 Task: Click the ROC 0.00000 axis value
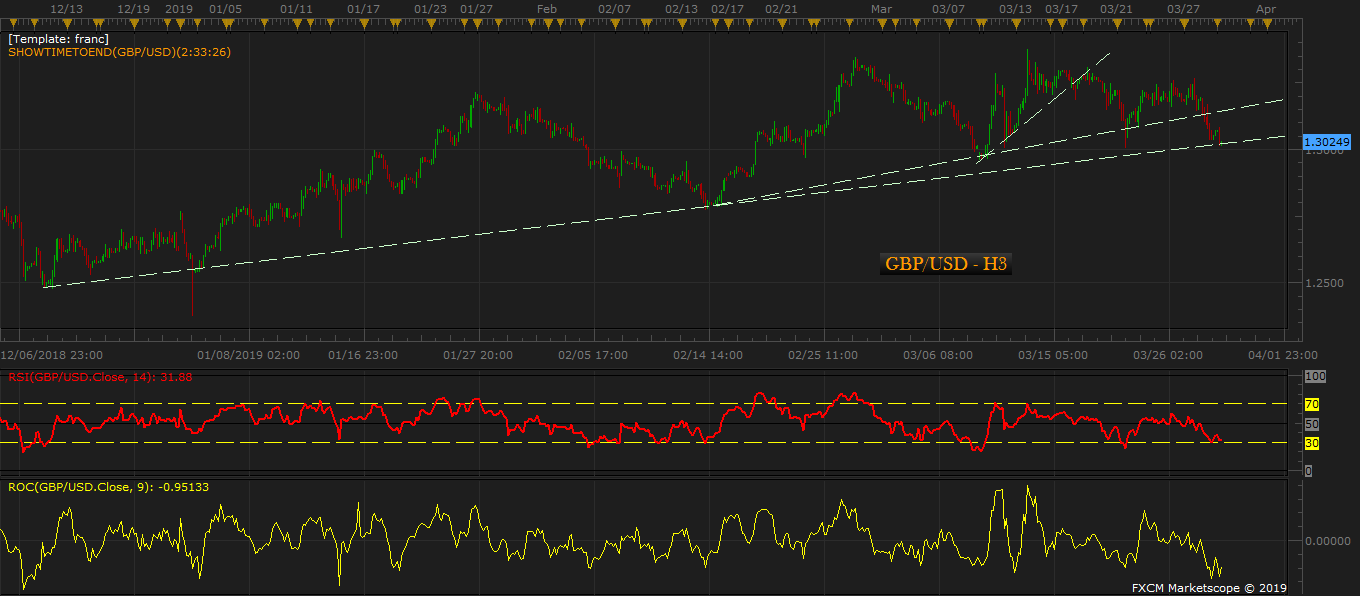click(1328, 541)
